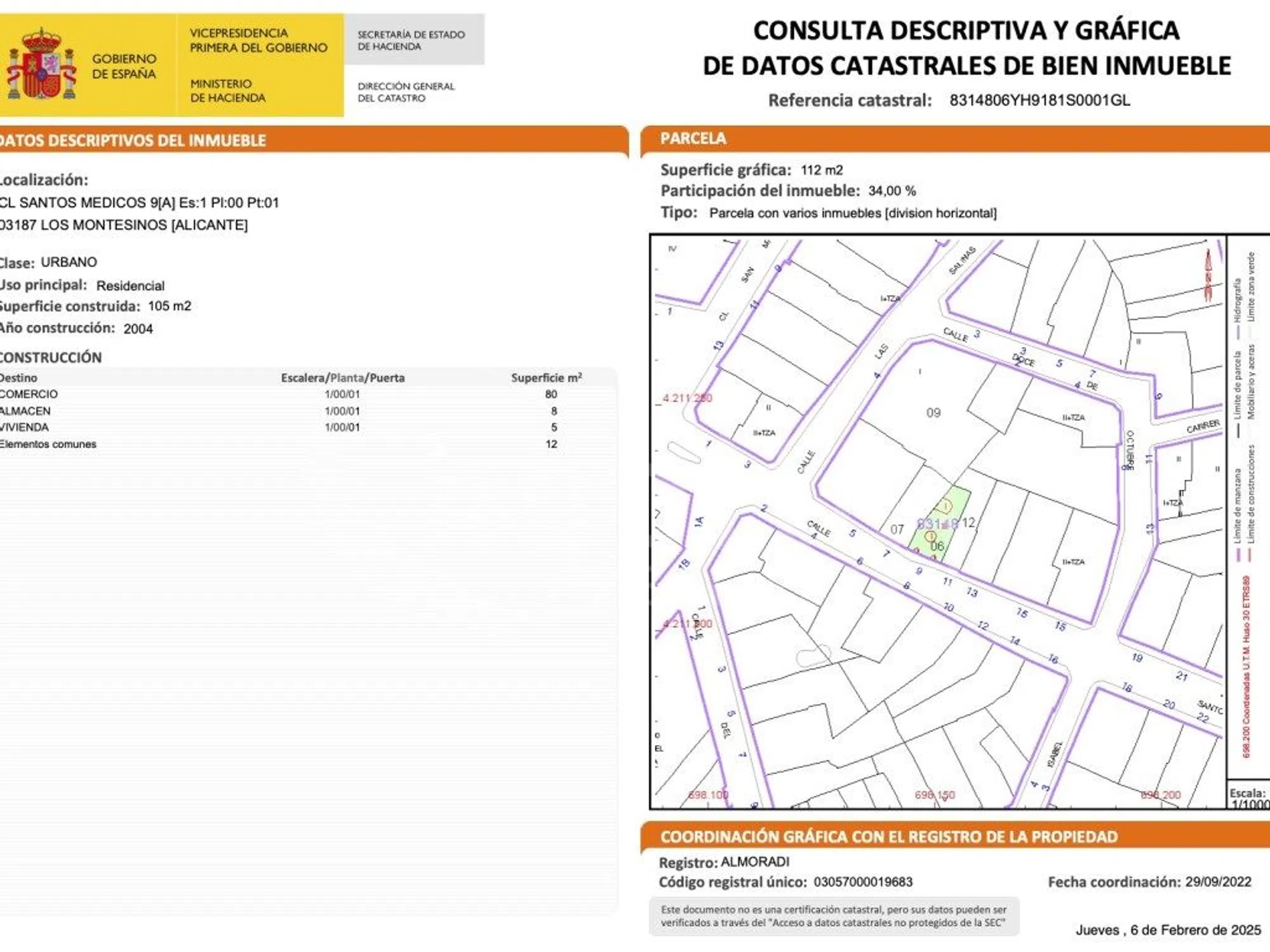Click parcel number 09 on the map

pyautogui.click(x=933, y=413)
